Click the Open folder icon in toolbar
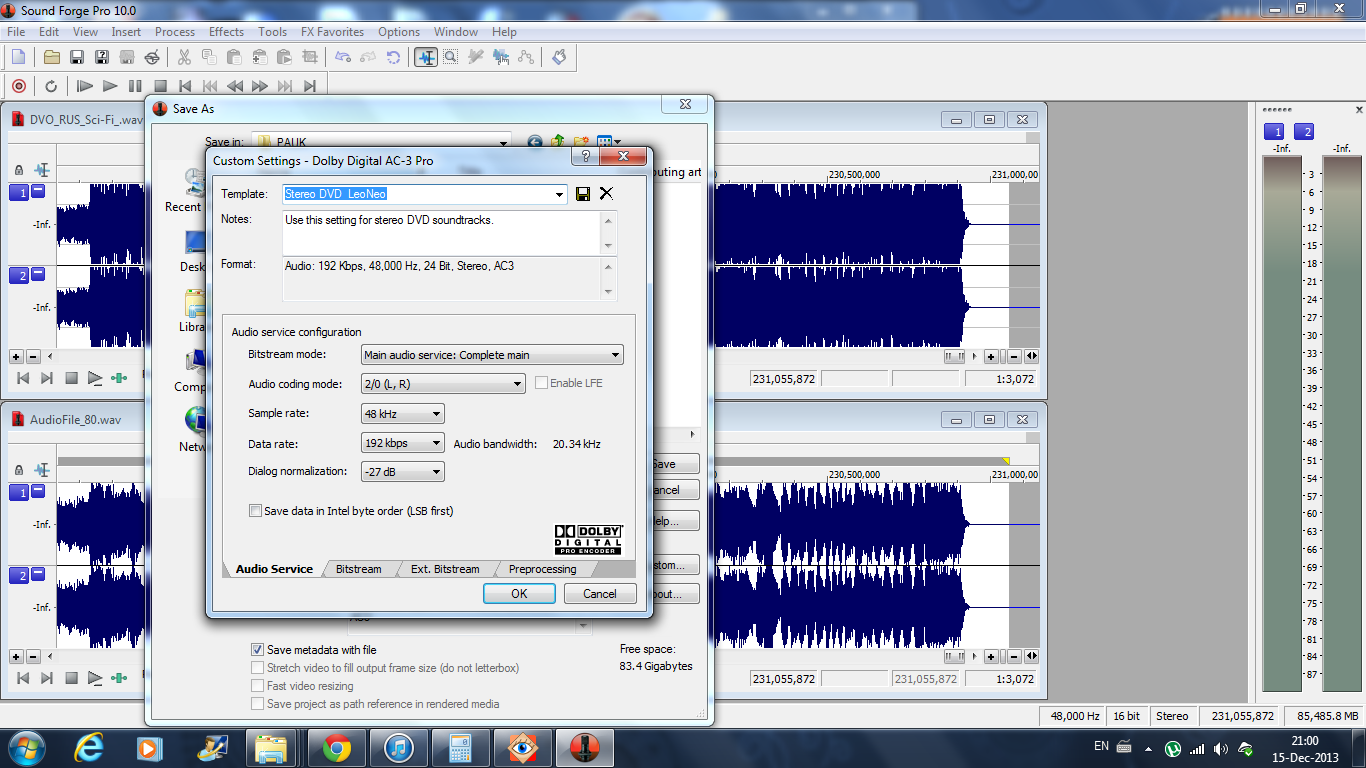The height and width of the screenshot is (768, 1366). point(52,57)
